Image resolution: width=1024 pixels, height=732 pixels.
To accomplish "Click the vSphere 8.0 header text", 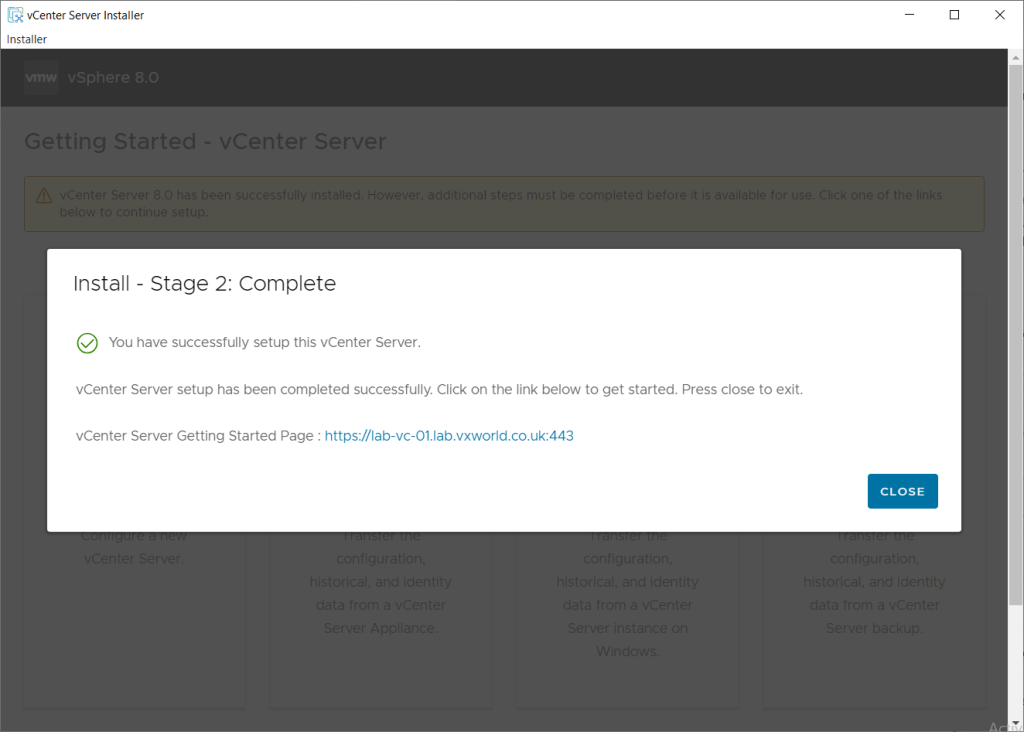I will point(113,78).
